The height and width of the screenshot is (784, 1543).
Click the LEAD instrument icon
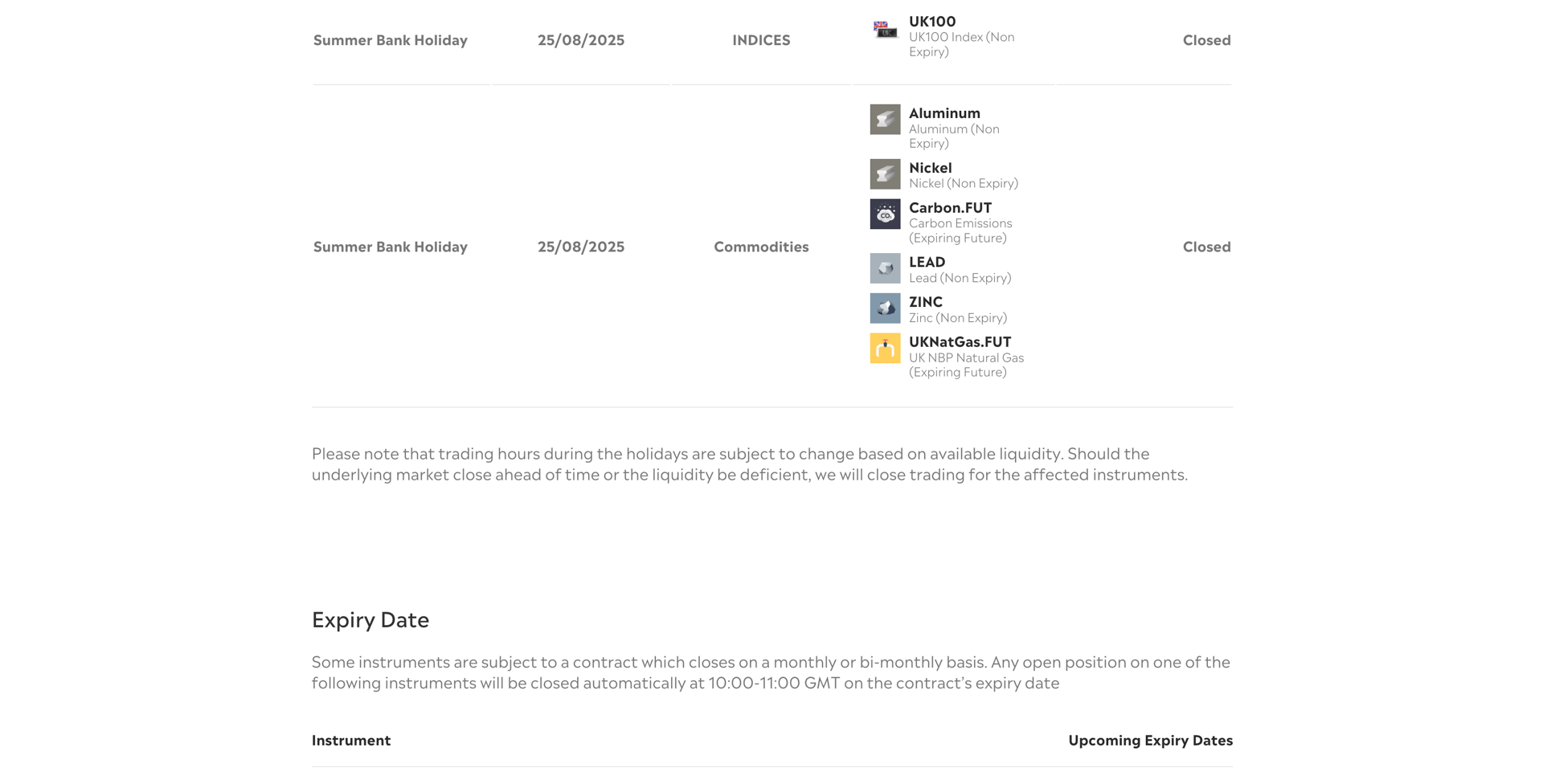885,268
